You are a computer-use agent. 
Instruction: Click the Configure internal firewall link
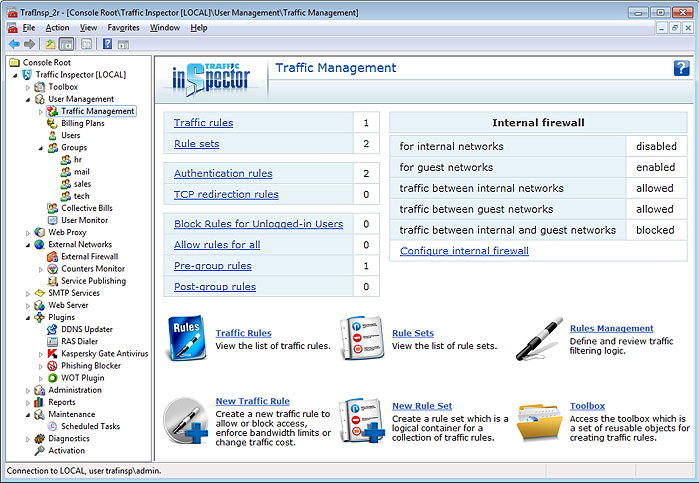point(464,251)
